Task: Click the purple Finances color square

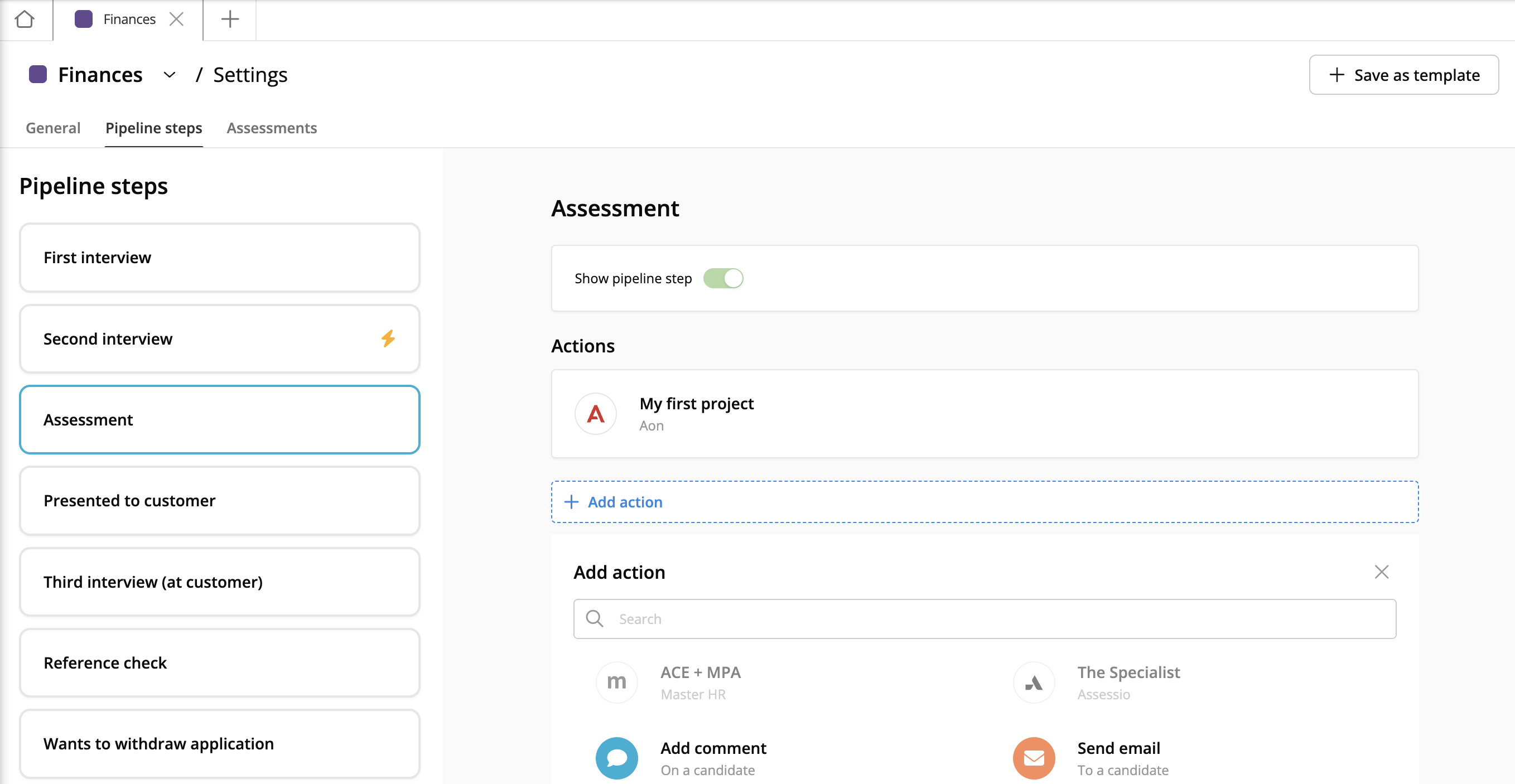Action: (37, 75)
